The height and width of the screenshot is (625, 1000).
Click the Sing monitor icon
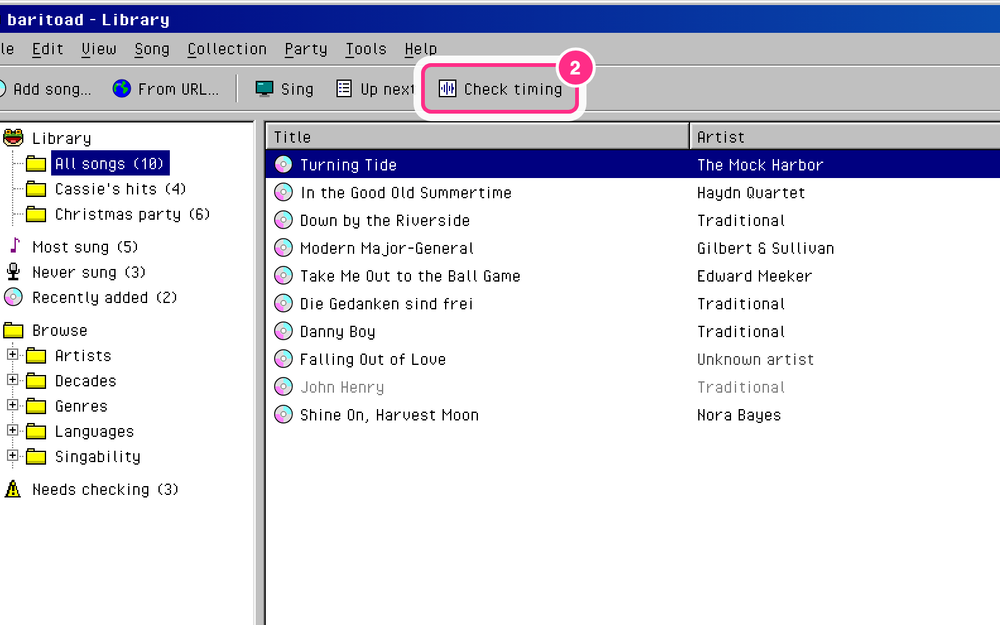(264, 89)
